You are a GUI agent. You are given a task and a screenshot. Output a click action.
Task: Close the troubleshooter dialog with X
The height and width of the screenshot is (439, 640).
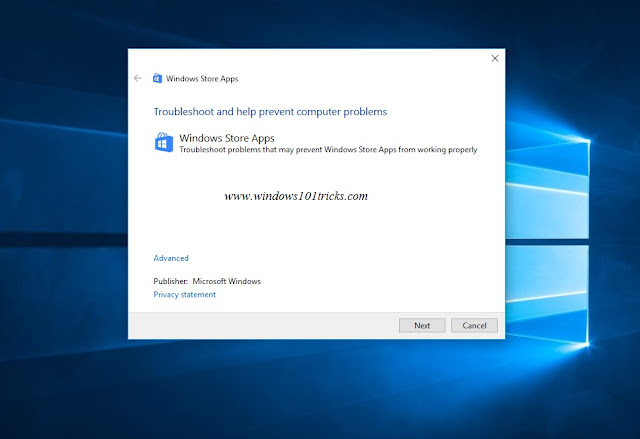tap(495, 58)
